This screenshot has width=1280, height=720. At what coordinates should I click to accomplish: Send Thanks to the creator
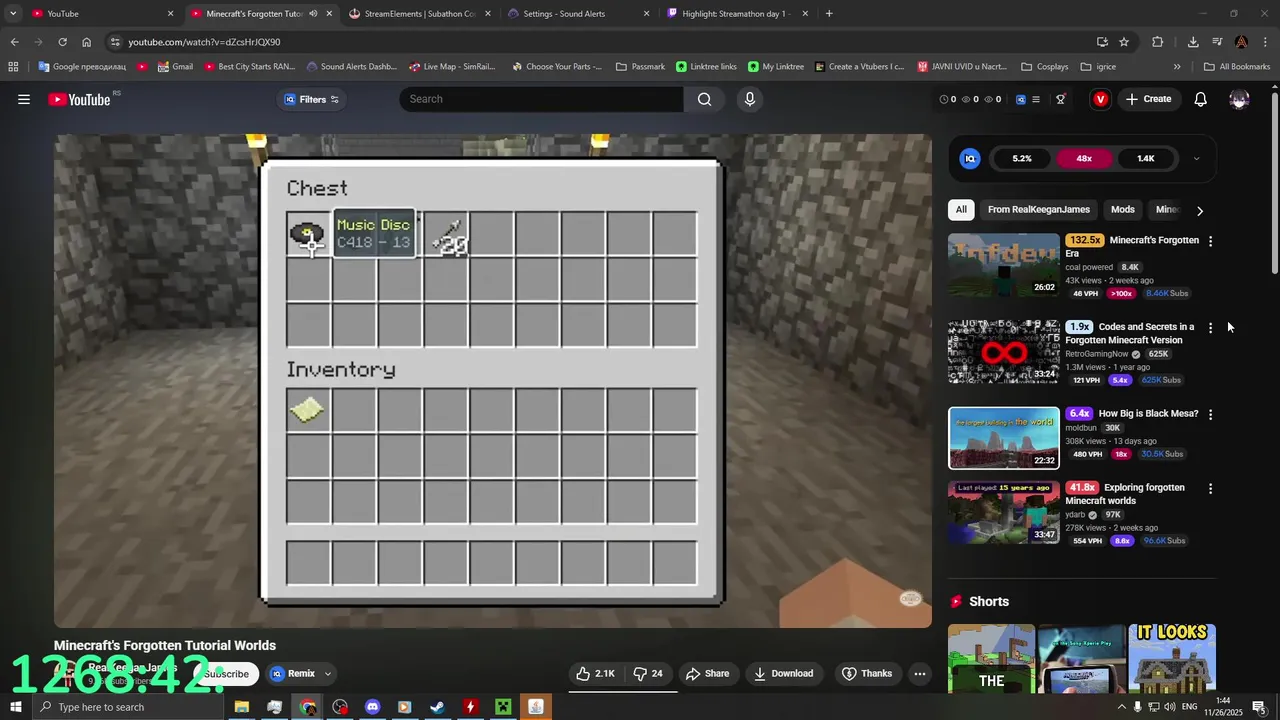[866, 674]
